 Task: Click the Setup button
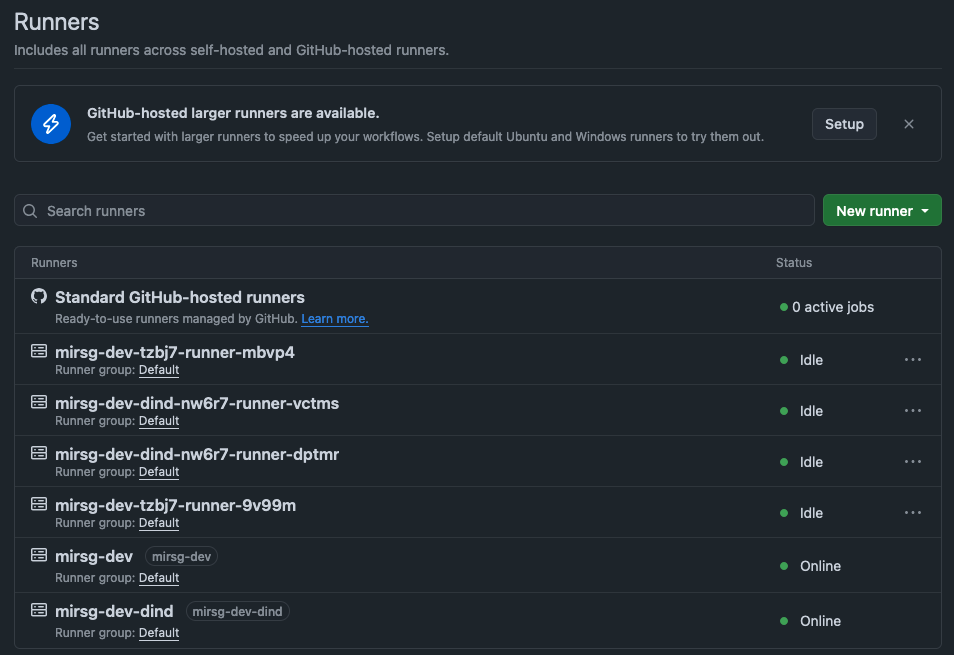click(844, 124)
